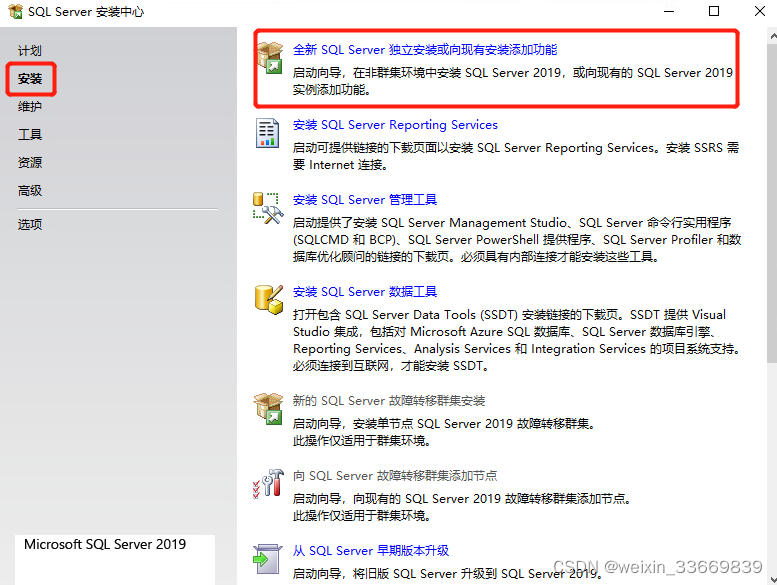The image size is (777, 585).
Task: Click 向 SQL Server 故障转移群集添加节点 link
Action: (394, 476)
